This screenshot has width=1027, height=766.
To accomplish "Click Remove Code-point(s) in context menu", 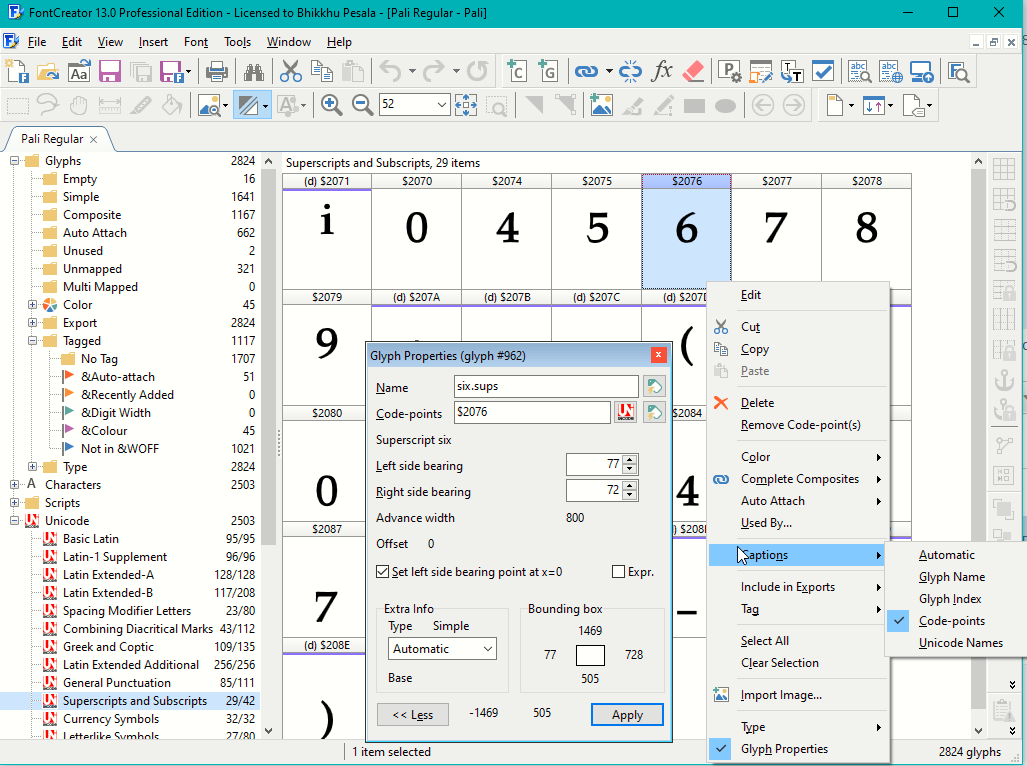I will pos(800,425).
